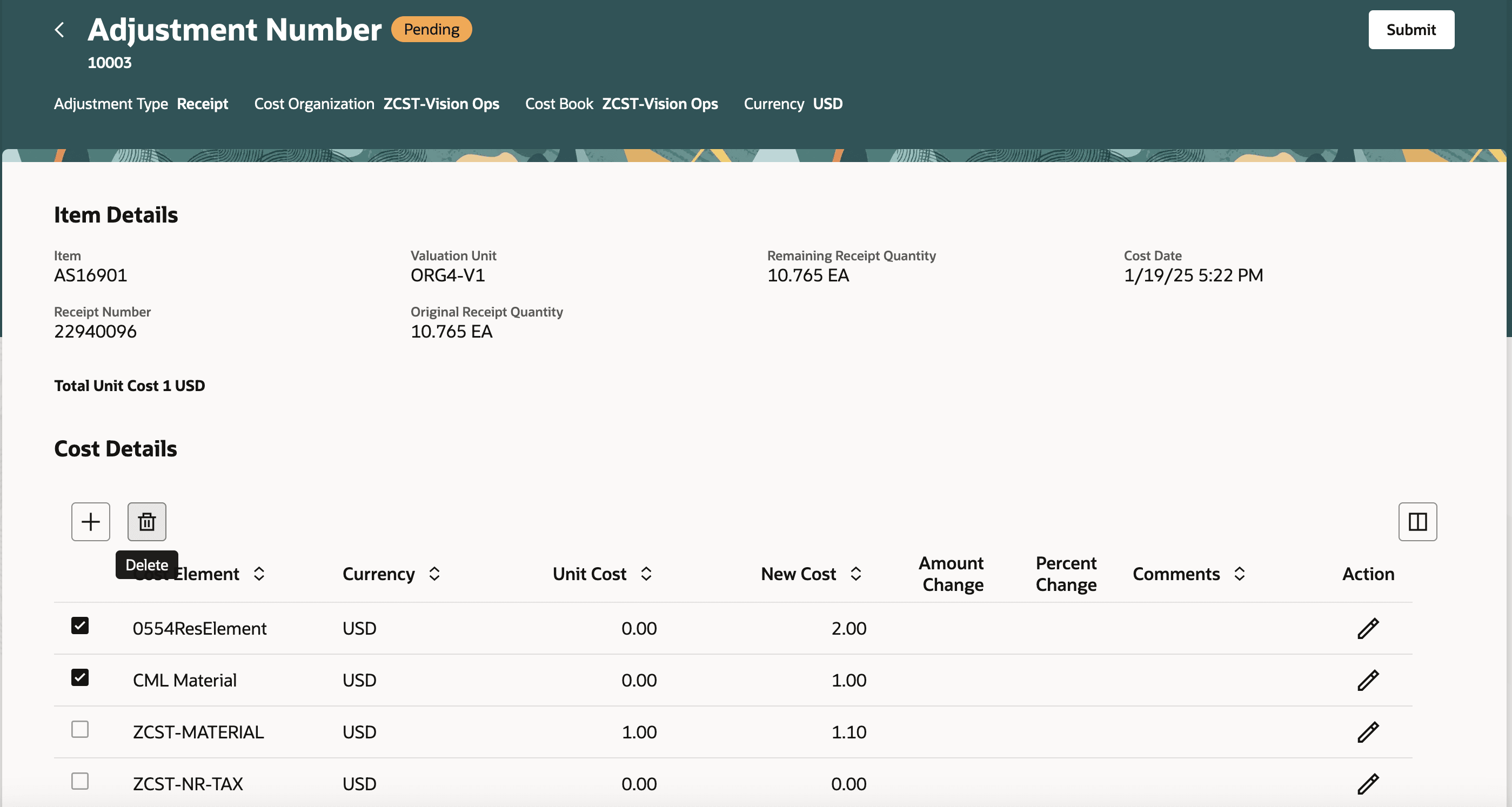Screen dimensions: 1512x807
Task: Sort the New Cost column
Action: (x=856, y=574)
